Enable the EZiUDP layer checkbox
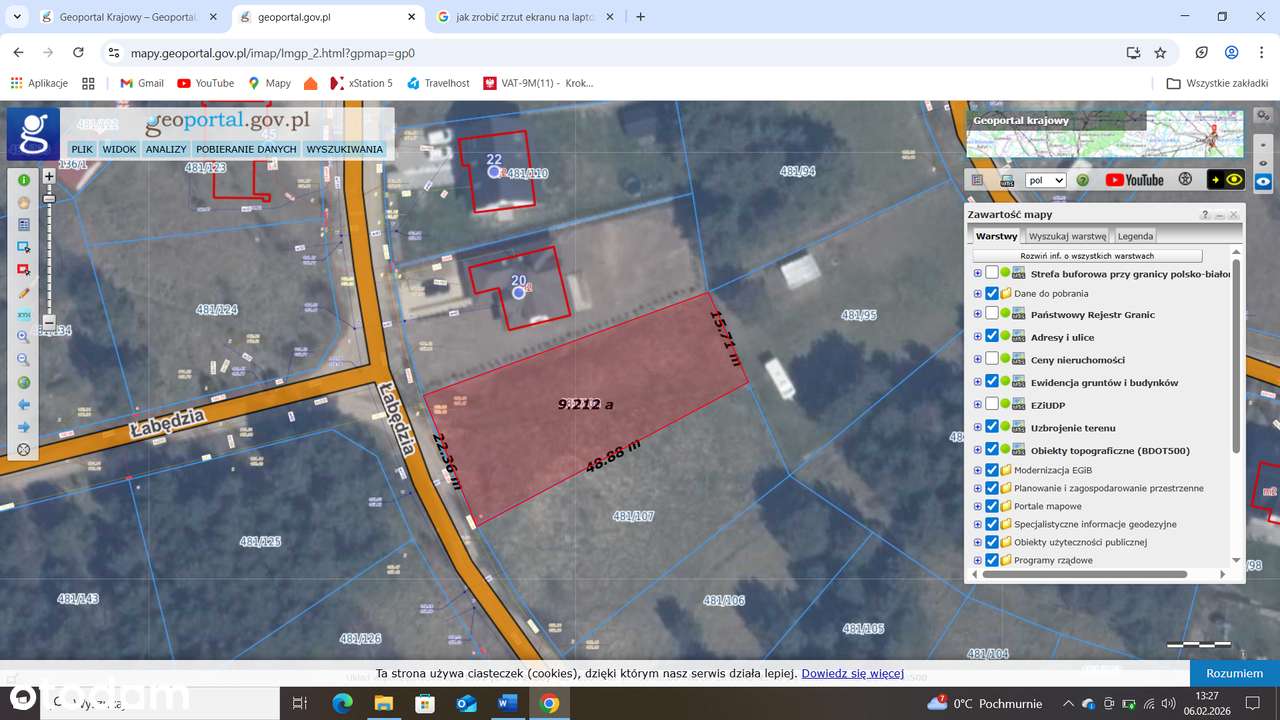The image size is (1280, 720). tap(992, 404)
